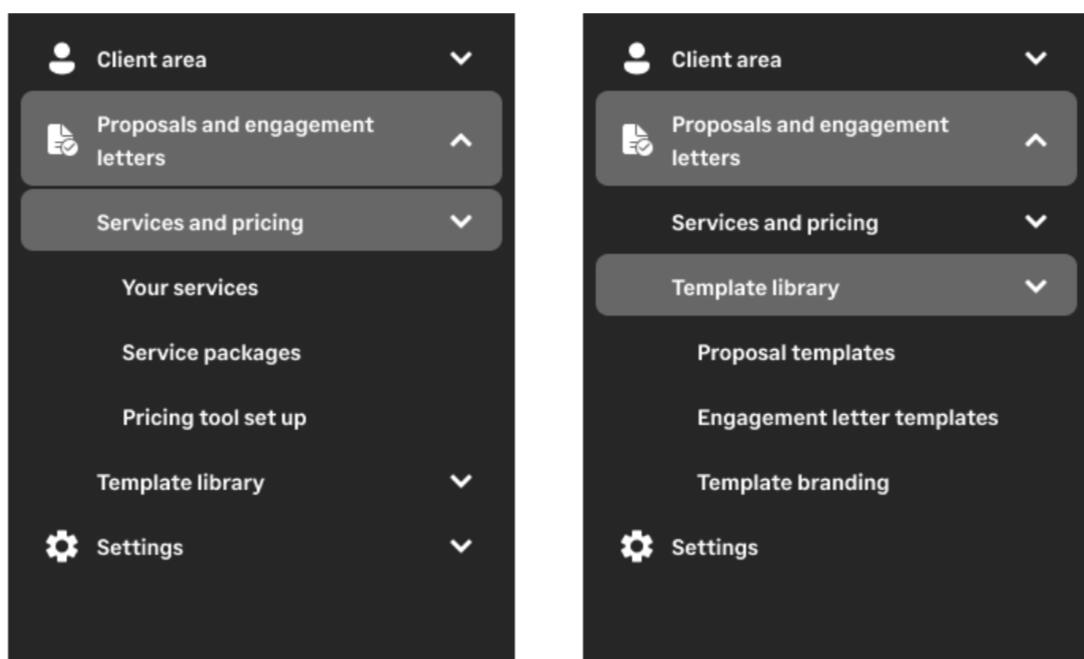The image size is (1084, 659).
Task: Select Engagement letter templates item
Action: 847,418
